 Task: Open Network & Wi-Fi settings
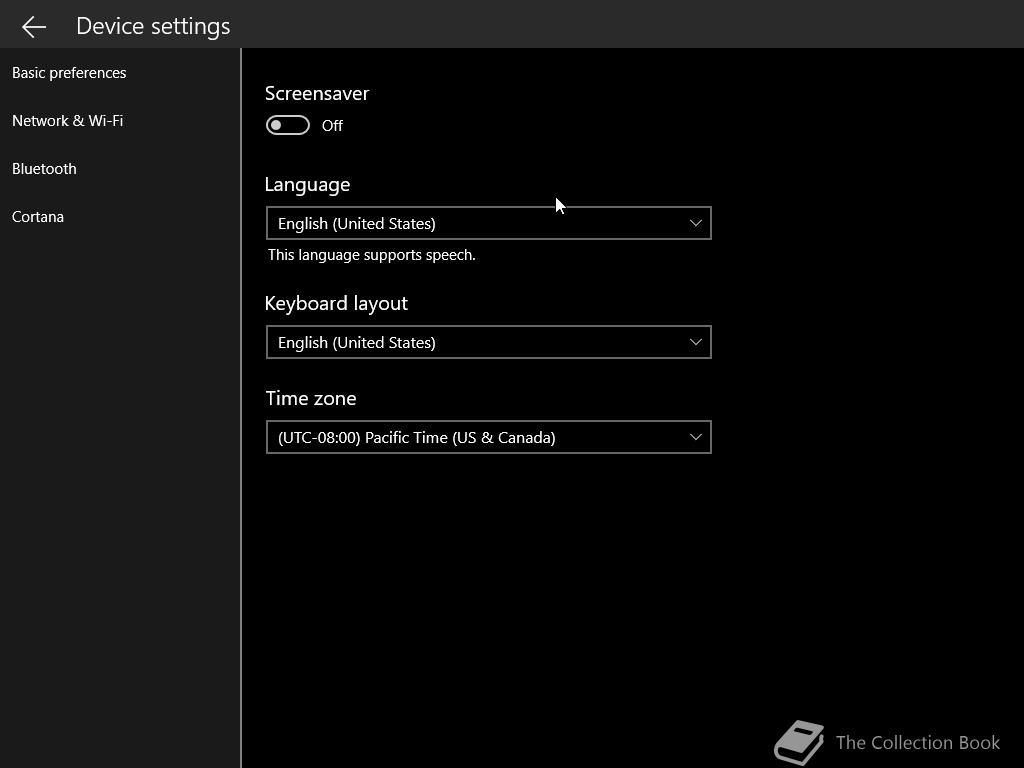(67, 121)
